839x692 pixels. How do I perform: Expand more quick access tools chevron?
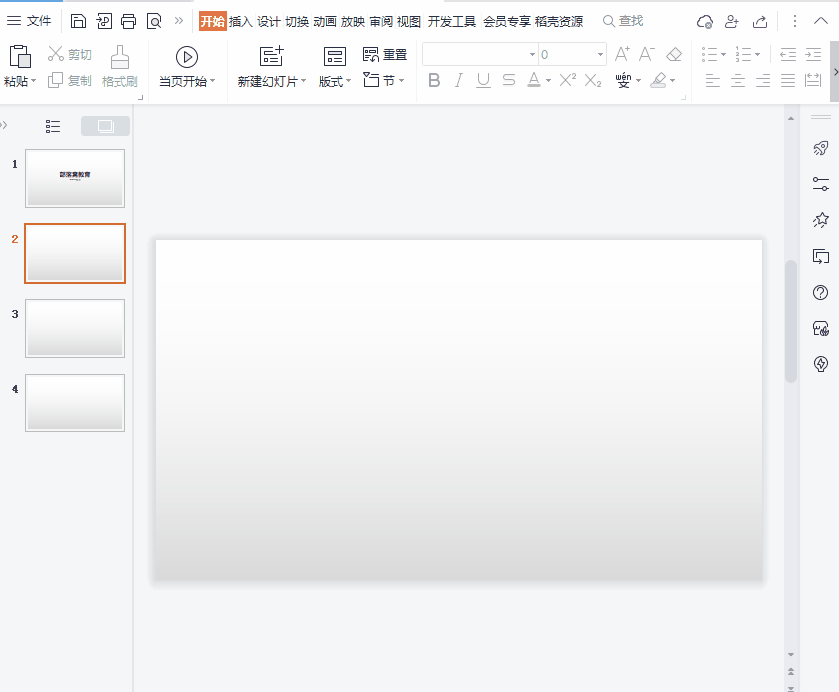coord(179,21)
